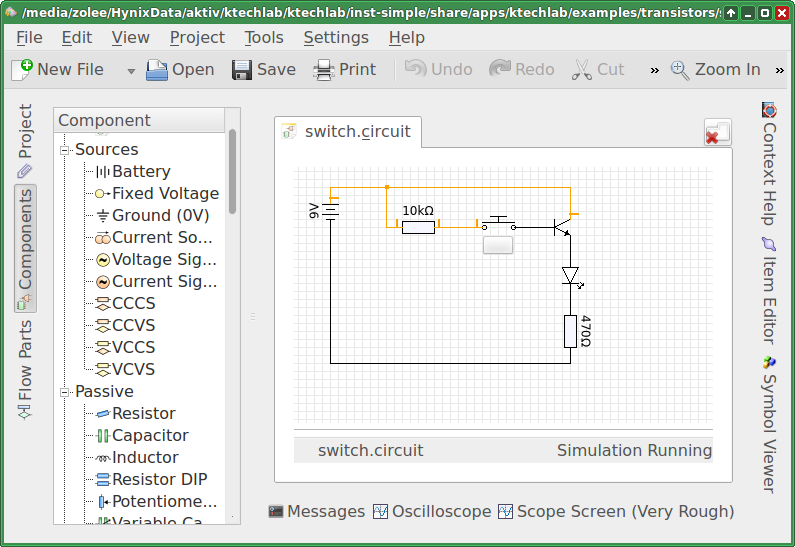The image size is (795, 547).
Task: Click the Redo toolbar button
Action: pos(522,69)
